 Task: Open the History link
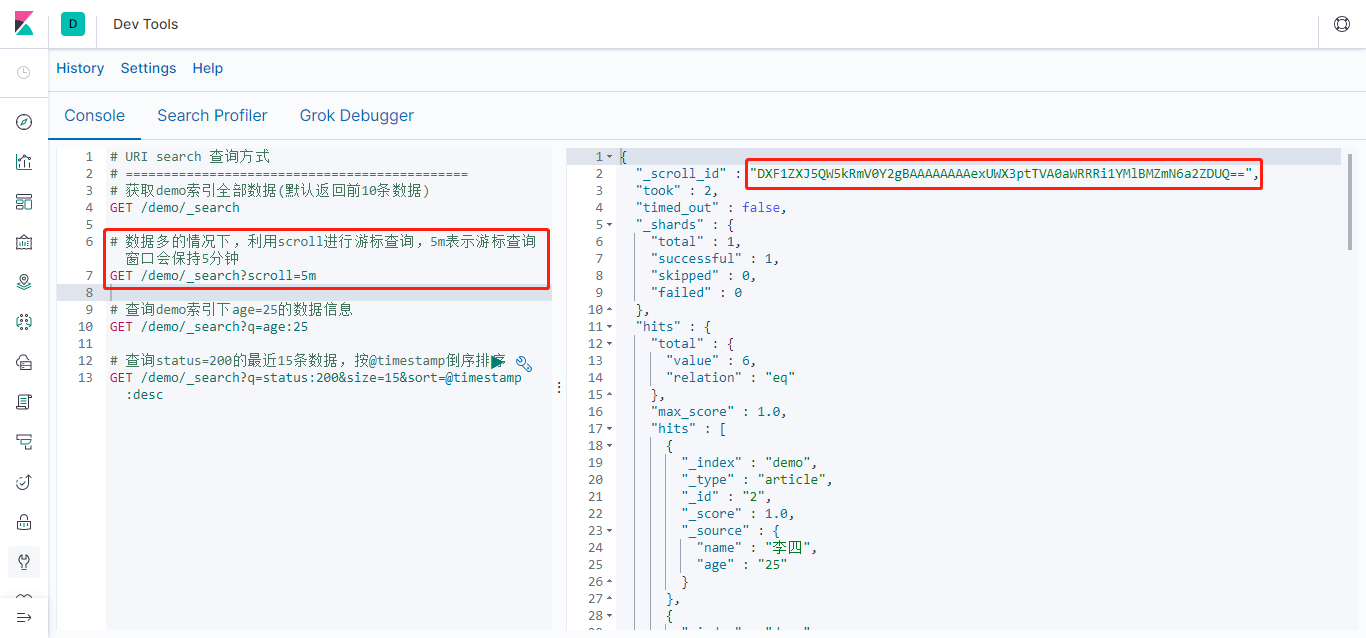80,68
